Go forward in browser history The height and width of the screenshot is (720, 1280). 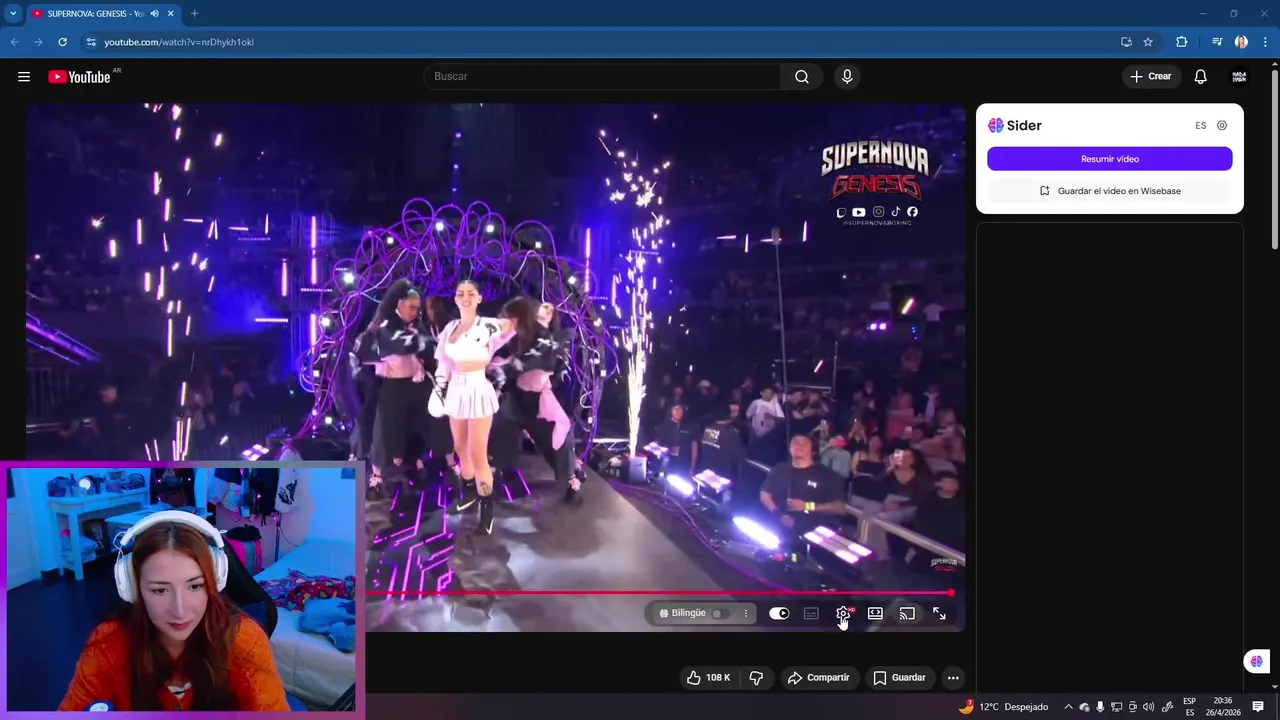[x=38, y=42]
